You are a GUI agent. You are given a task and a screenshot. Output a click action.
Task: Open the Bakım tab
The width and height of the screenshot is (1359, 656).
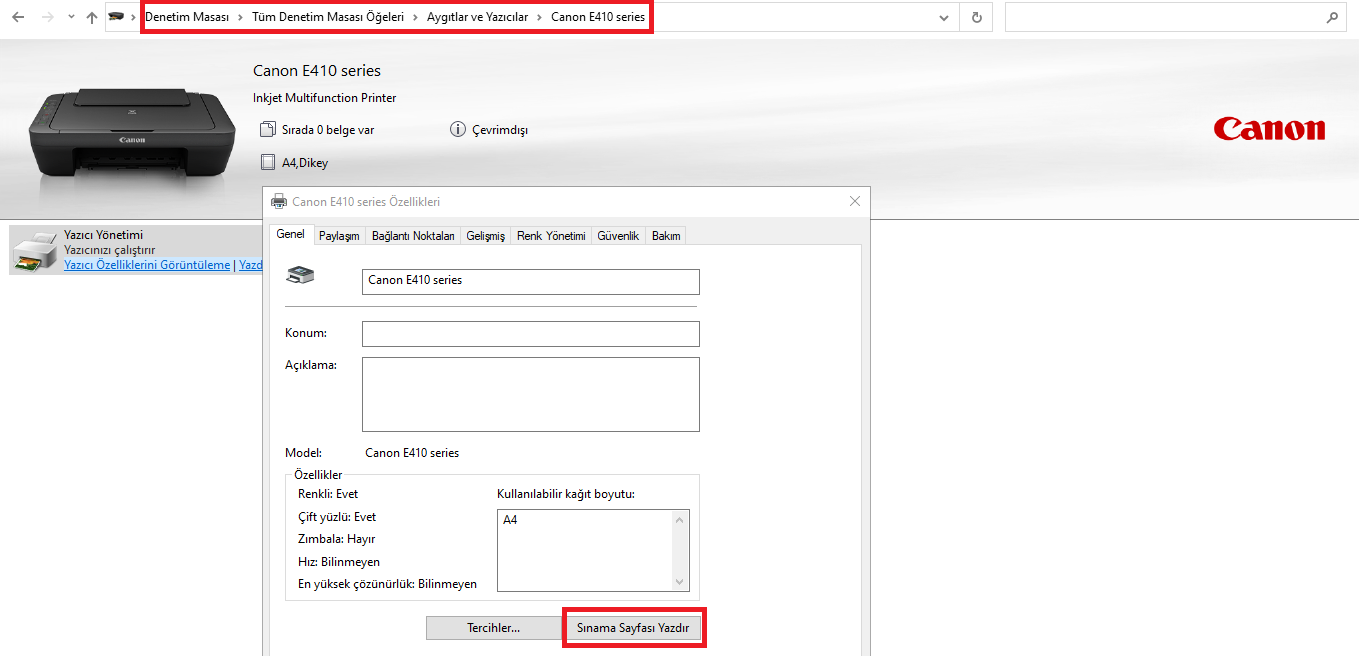coord(666,236)
